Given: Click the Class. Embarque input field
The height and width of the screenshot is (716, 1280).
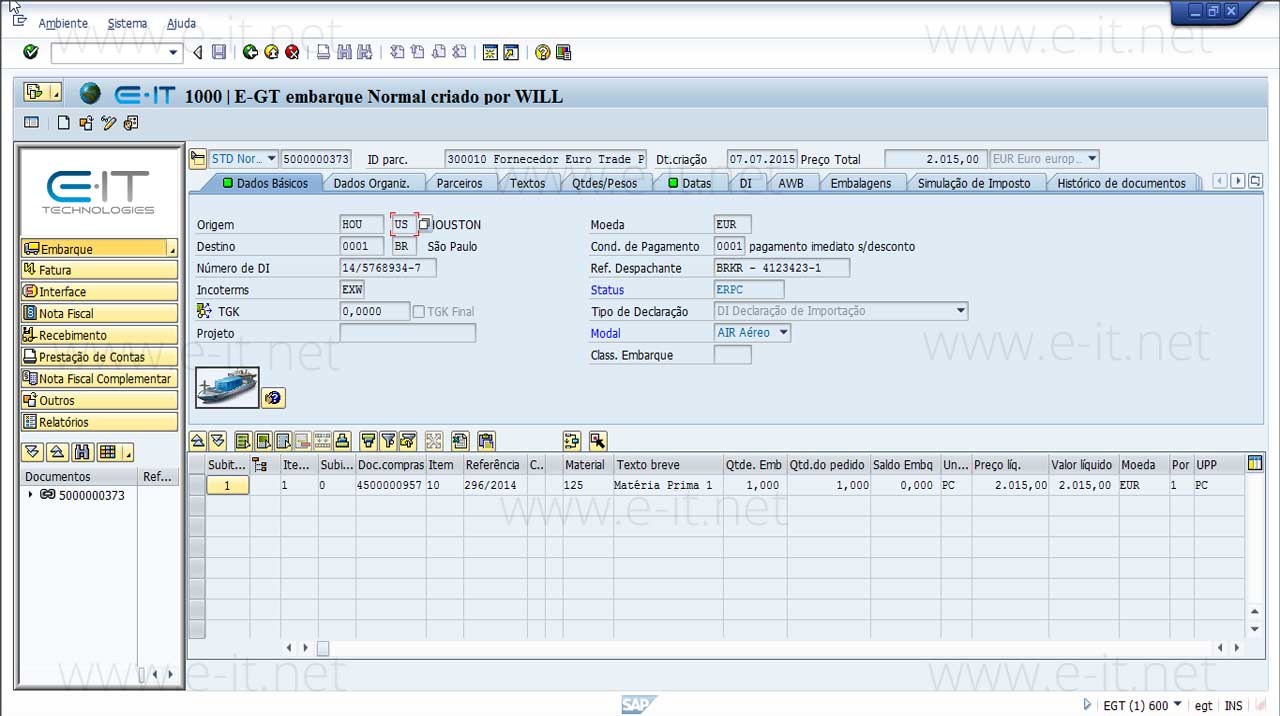Looking at the screenshot, I should (732, 355).
